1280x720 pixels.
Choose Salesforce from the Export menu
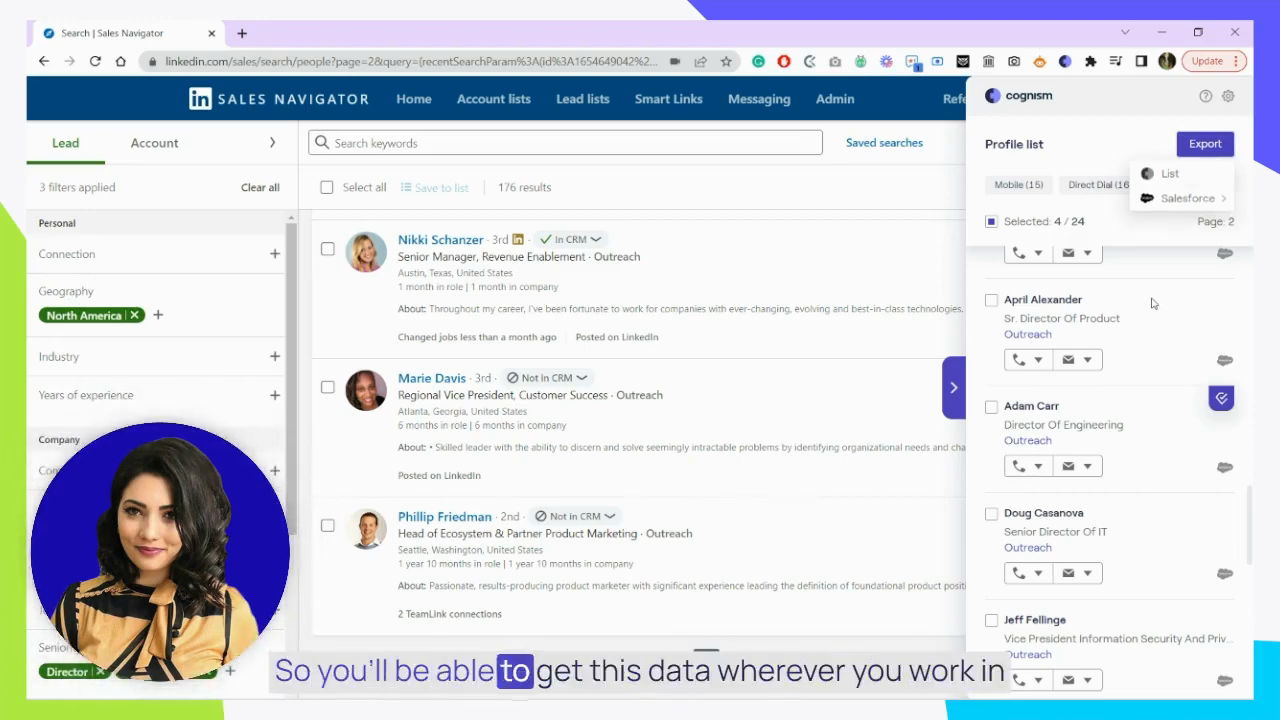[1183, 198]
